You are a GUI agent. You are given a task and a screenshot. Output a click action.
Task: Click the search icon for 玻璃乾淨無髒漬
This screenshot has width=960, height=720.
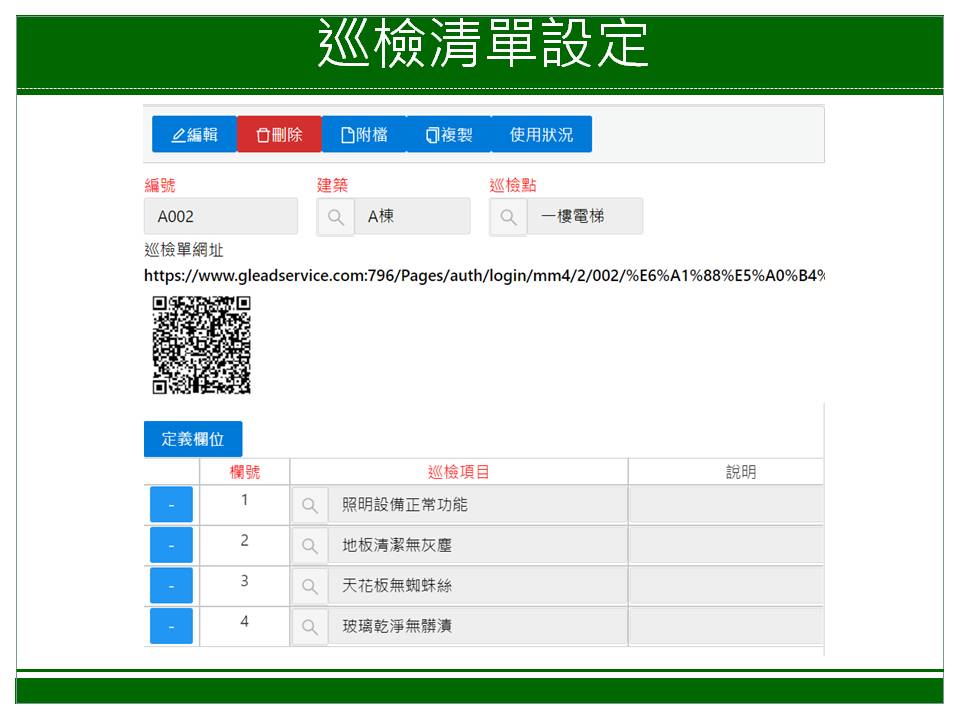click(x=310, y=626)
